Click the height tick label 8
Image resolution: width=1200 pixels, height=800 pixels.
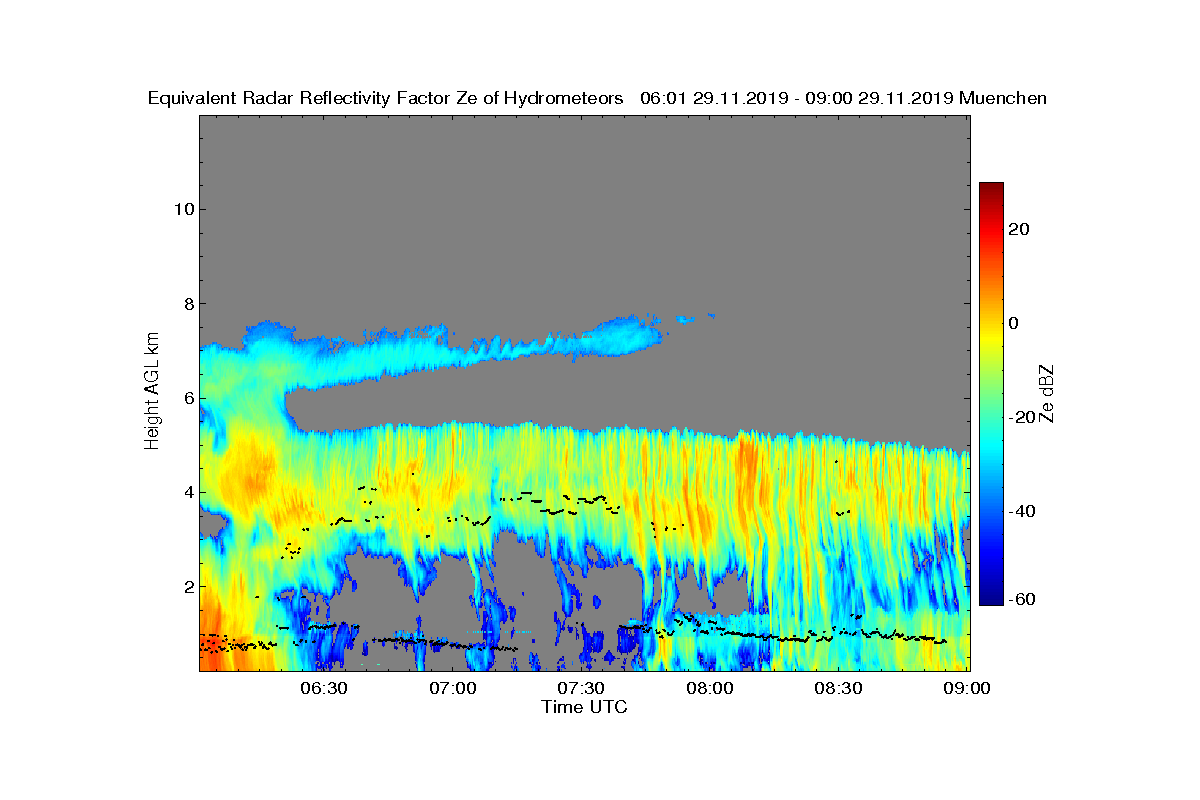click(x=187, y=304)
